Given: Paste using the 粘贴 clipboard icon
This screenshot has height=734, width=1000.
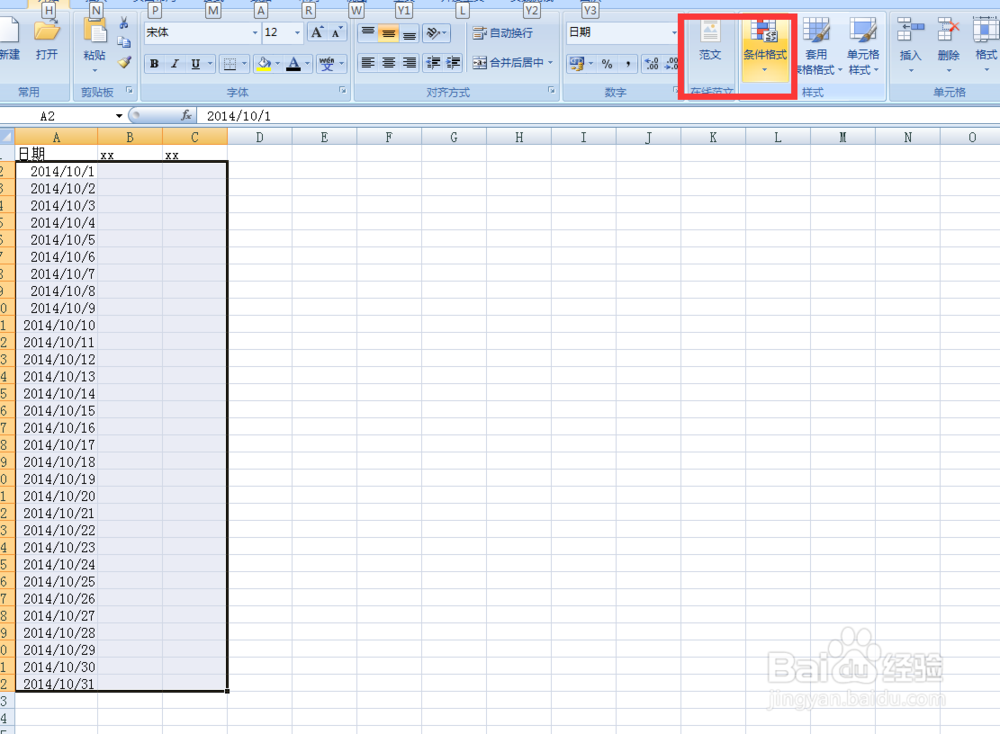Looking at the screenshot, I should coord(95,31).
